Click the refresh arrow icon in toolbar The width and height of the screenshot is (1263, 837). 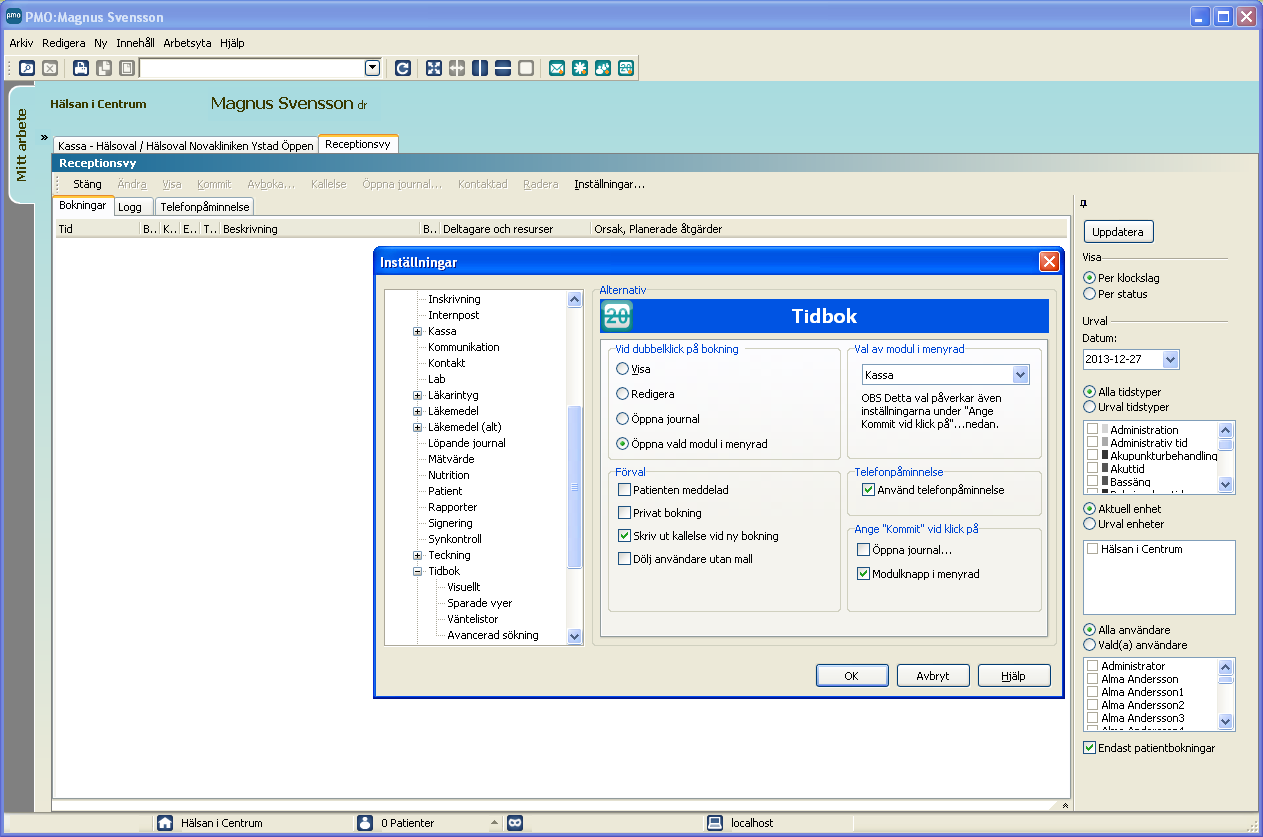[402, 68]
